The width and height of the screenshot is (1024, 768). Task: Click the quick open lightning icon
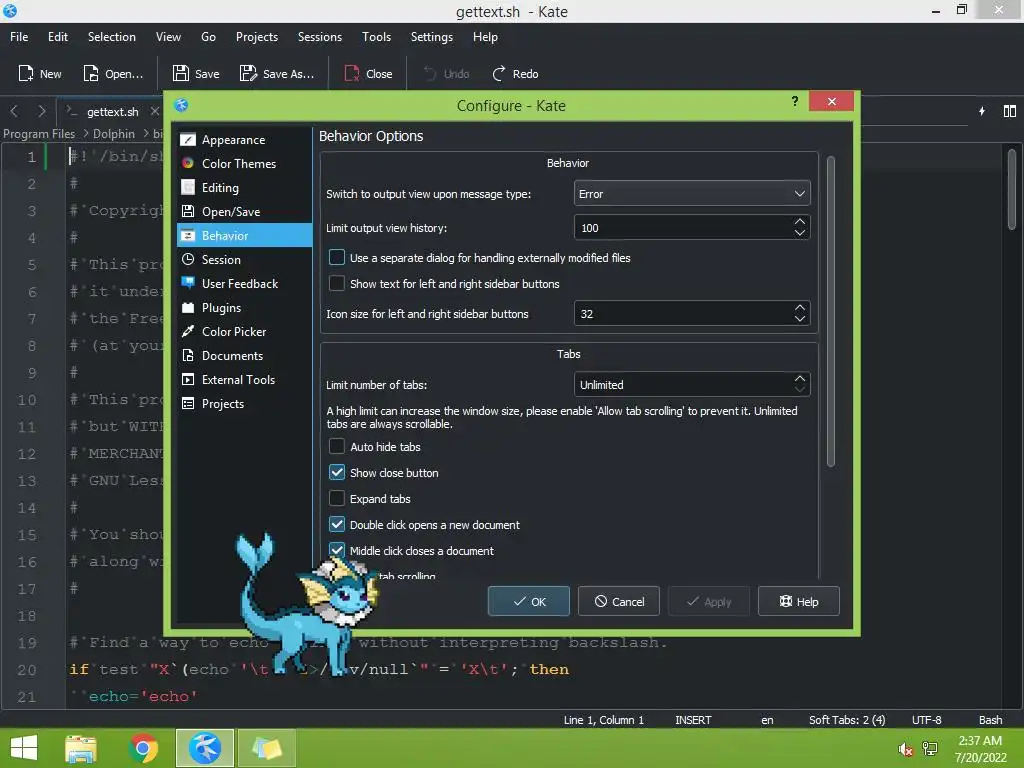click(982, 111)
